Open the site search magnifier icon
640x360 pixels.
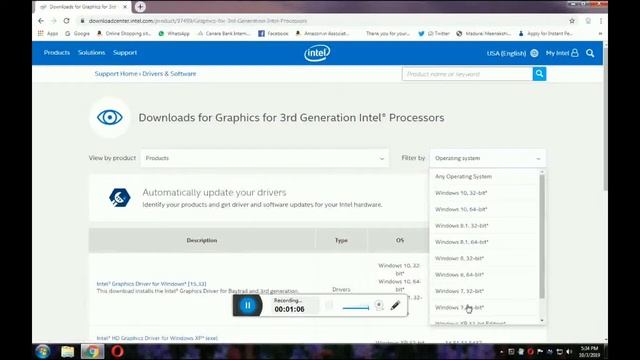pyautogui.click(x=590, y=53)
